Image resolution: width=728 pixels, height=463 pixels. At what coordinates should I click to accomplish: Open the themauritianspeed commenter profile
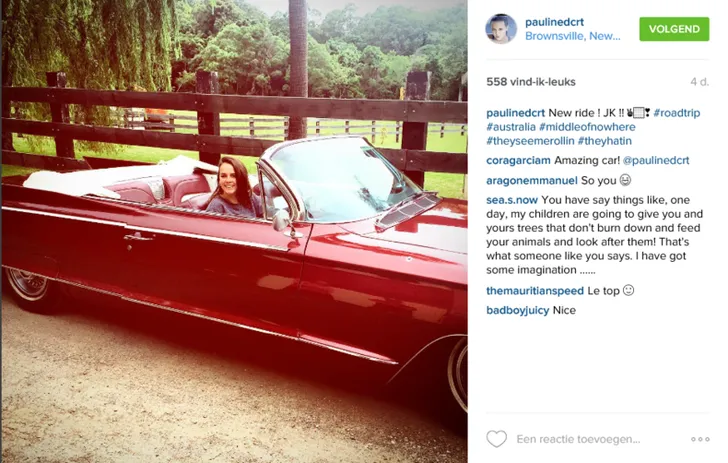point(535,291)
